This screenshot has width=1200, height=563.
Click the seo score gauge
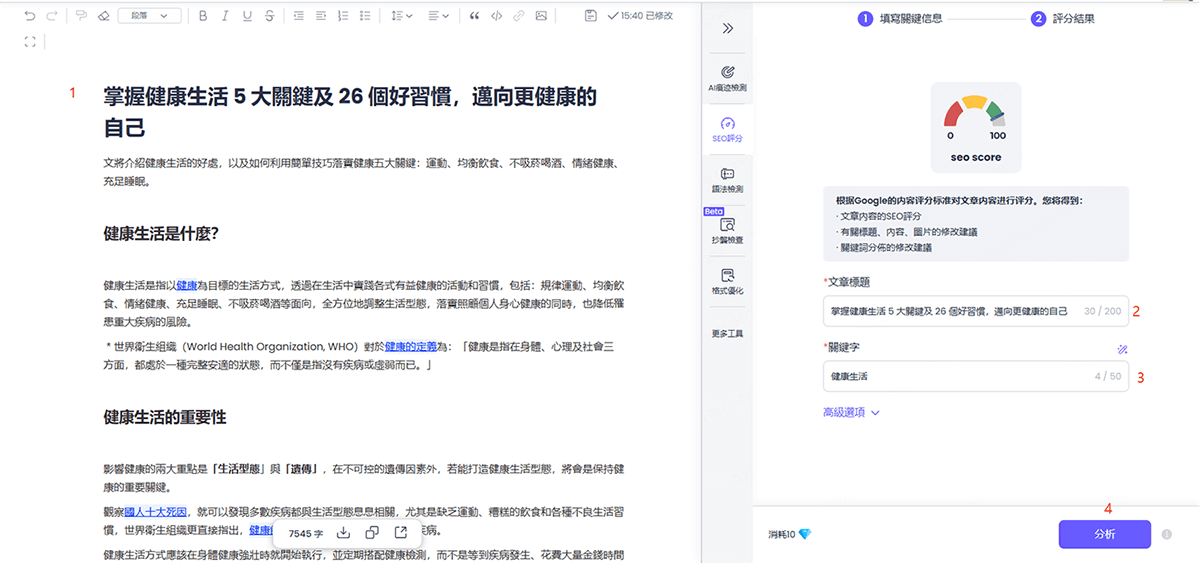(976, 126)
